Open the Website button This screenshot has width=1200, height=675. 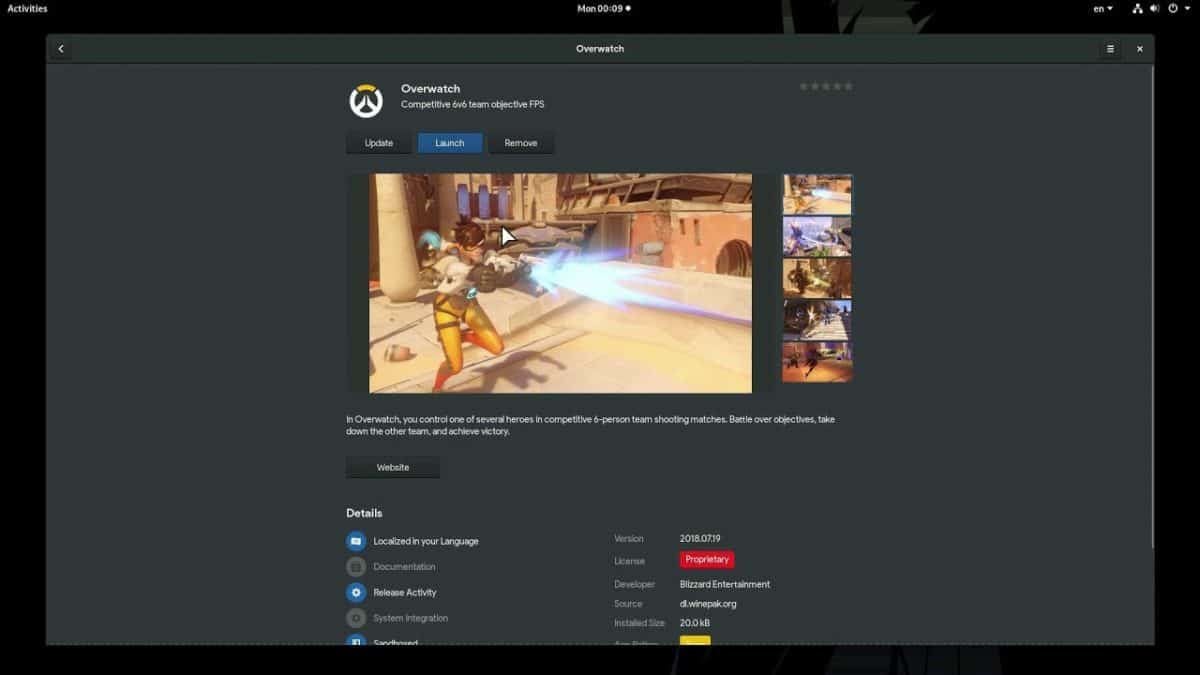click(x=393, y=467)
